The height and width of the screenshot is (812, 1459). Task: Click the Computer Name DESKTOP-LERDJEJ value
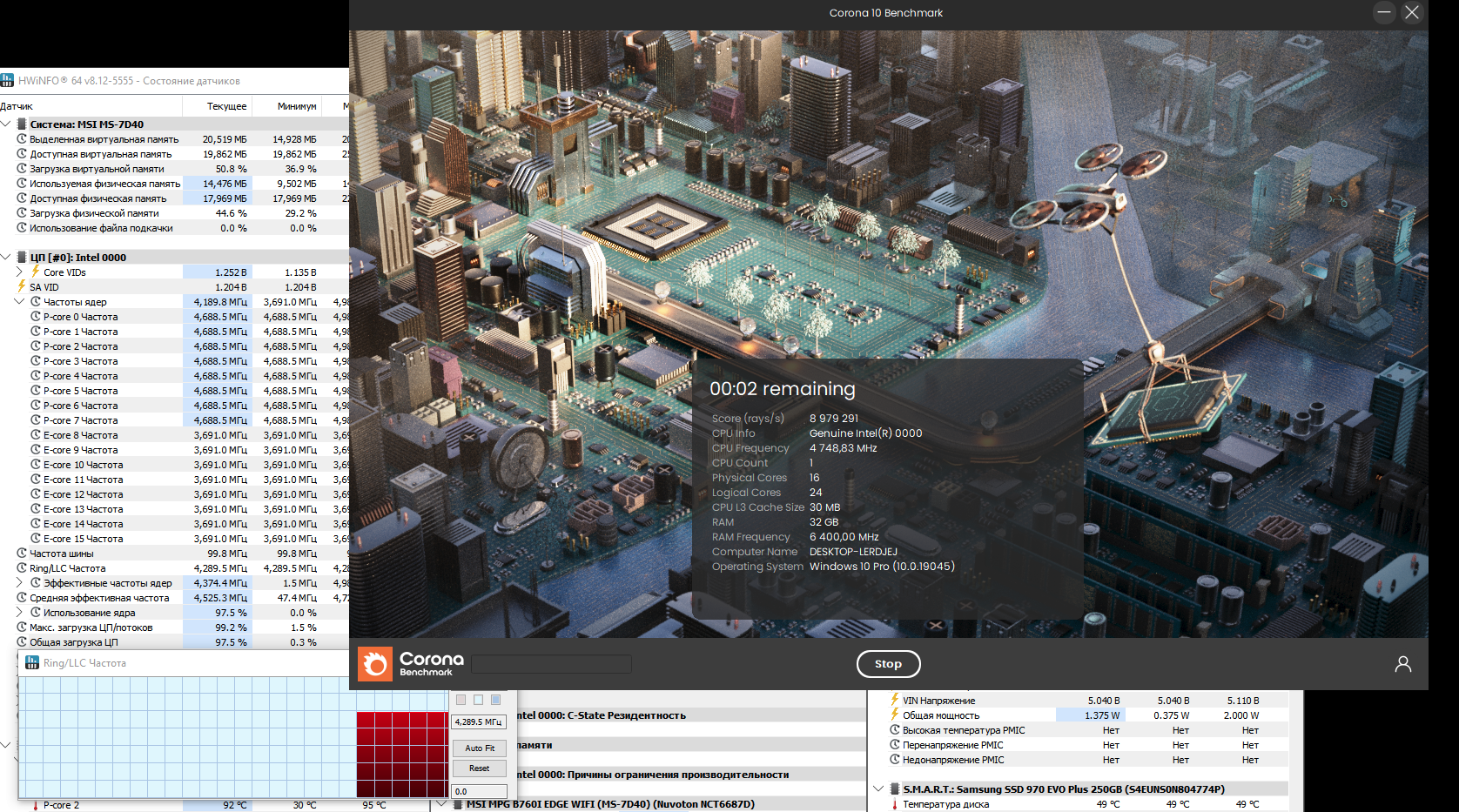click(x=853, y=552)
